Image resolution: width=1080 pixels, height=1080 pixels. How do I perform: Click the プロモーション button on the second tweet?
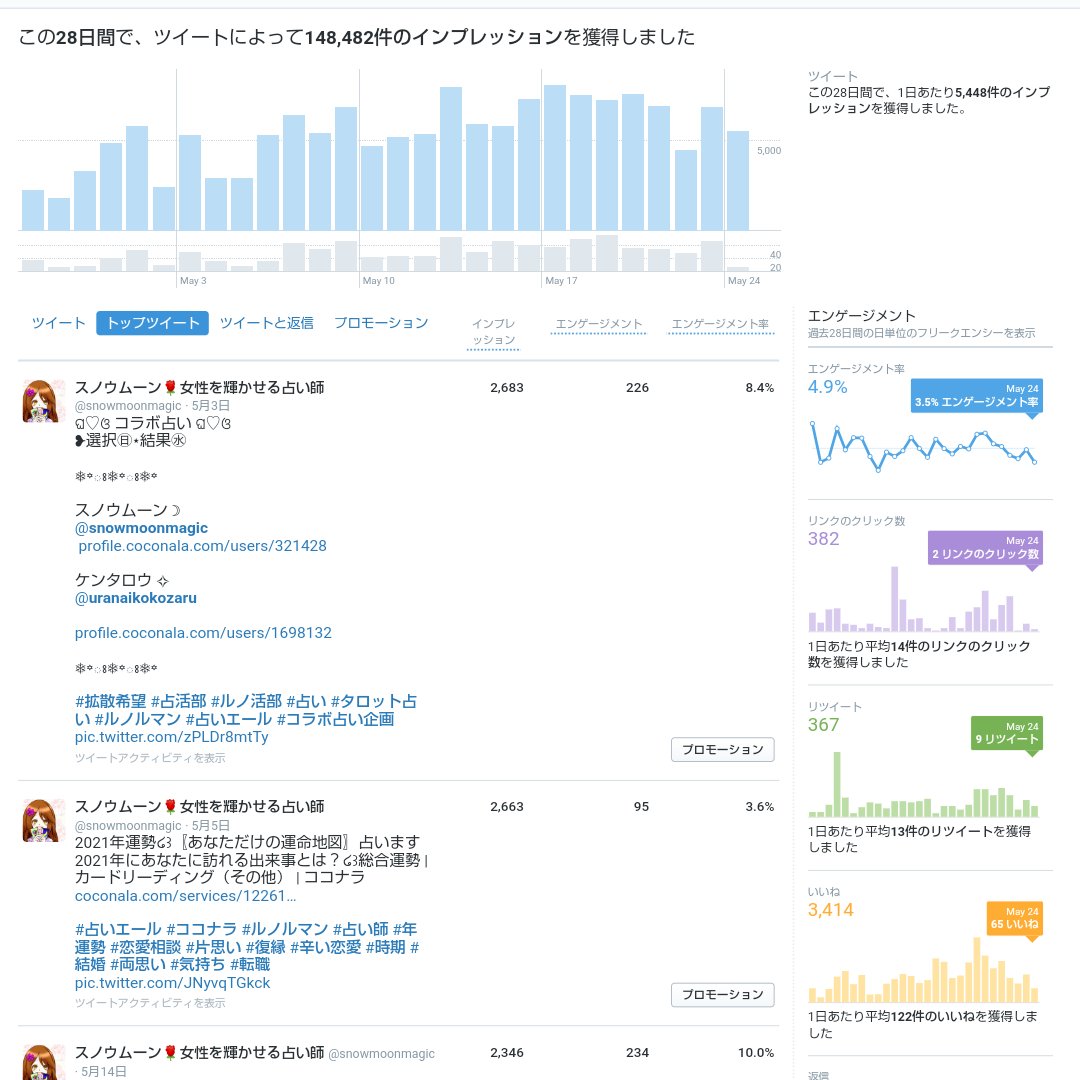(722, 995)
